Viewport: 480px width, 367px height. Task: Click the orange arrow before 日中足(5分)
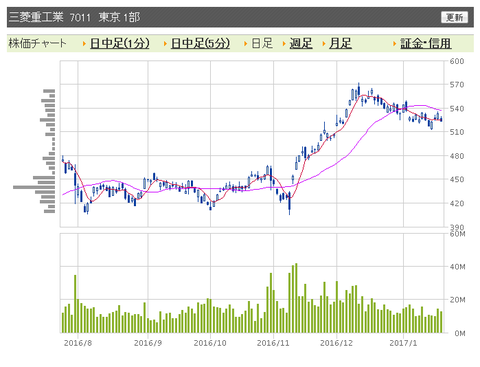(x=165, y=44)
